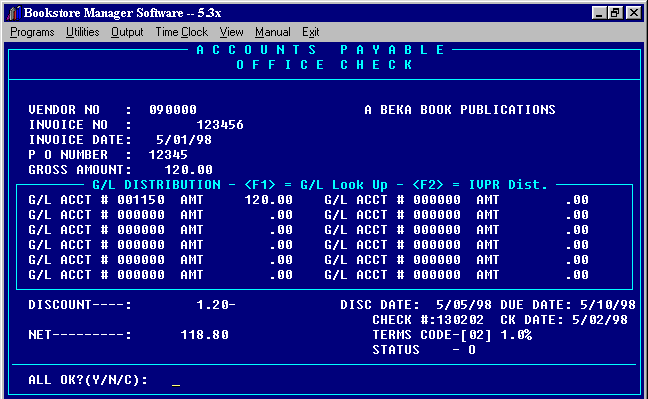
Task: Open the Time Clock menu
Action: pos(181,32)
